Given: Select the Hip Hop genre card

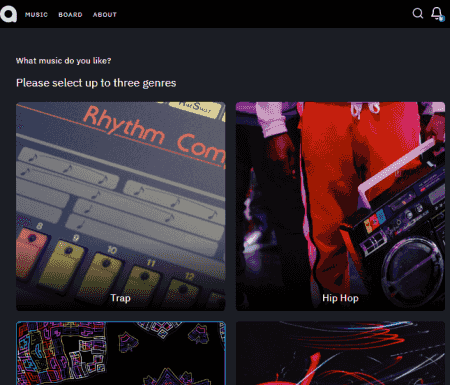Looking at the screenshot, I should click(340, 206).
